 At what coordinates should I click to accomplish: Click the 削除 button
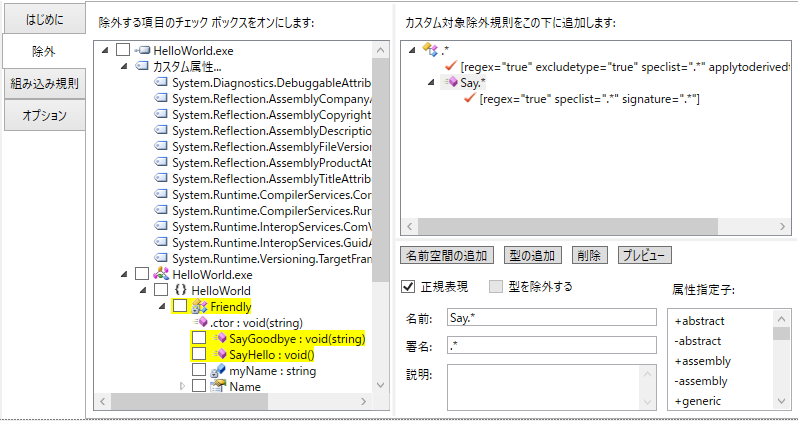tap(589, 255)
